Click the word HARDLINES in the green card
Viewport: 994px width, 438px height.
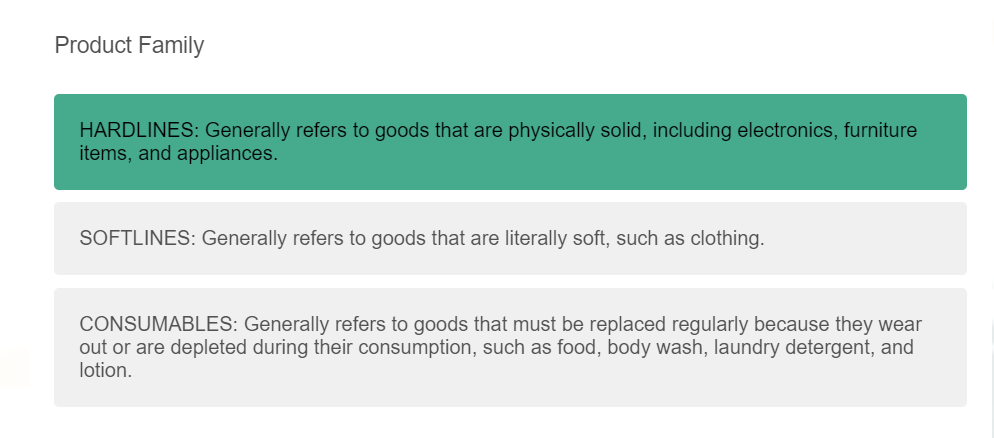[136, 131]
